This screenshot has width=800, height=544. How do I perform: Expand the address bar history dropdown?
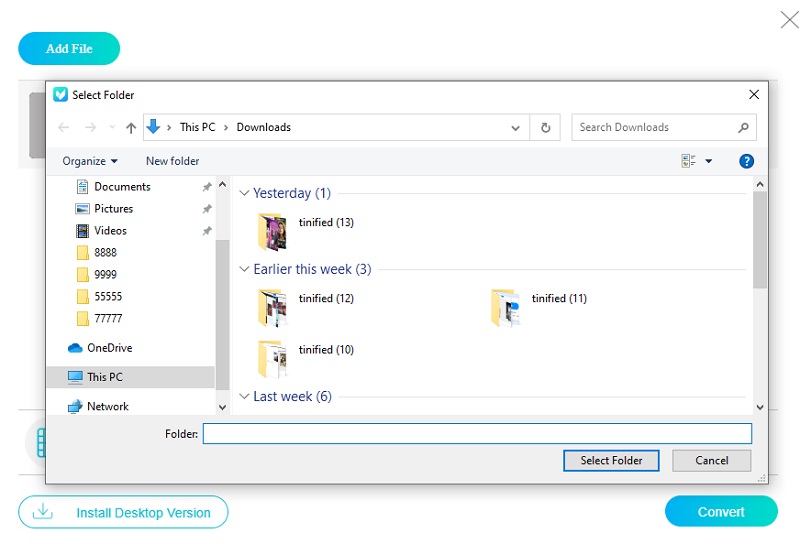pyautogui.click(x=515, y=128)
